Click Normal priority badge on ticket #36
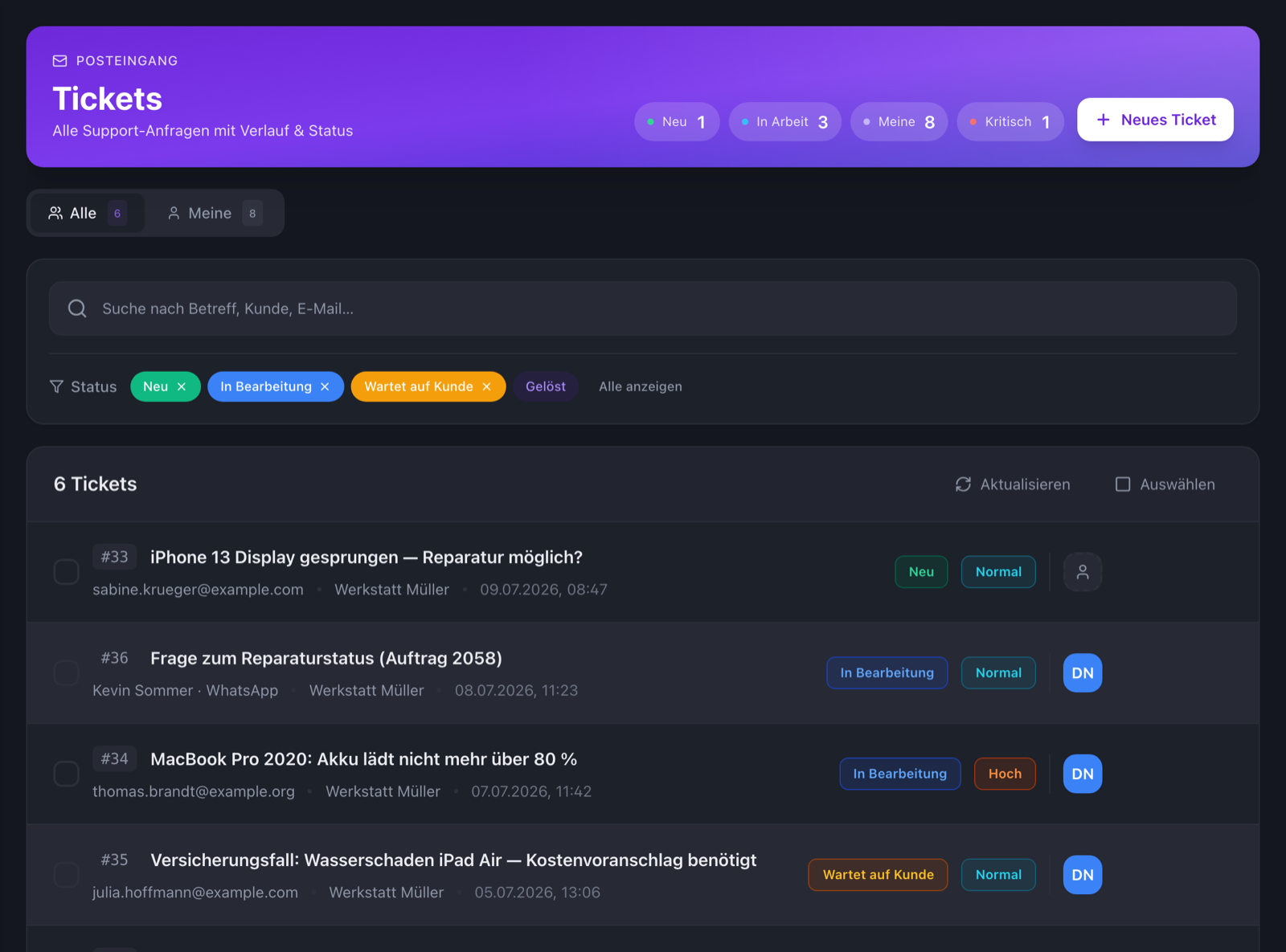Viewport: 1286px width, 952px height. click(x=998, y=673)
